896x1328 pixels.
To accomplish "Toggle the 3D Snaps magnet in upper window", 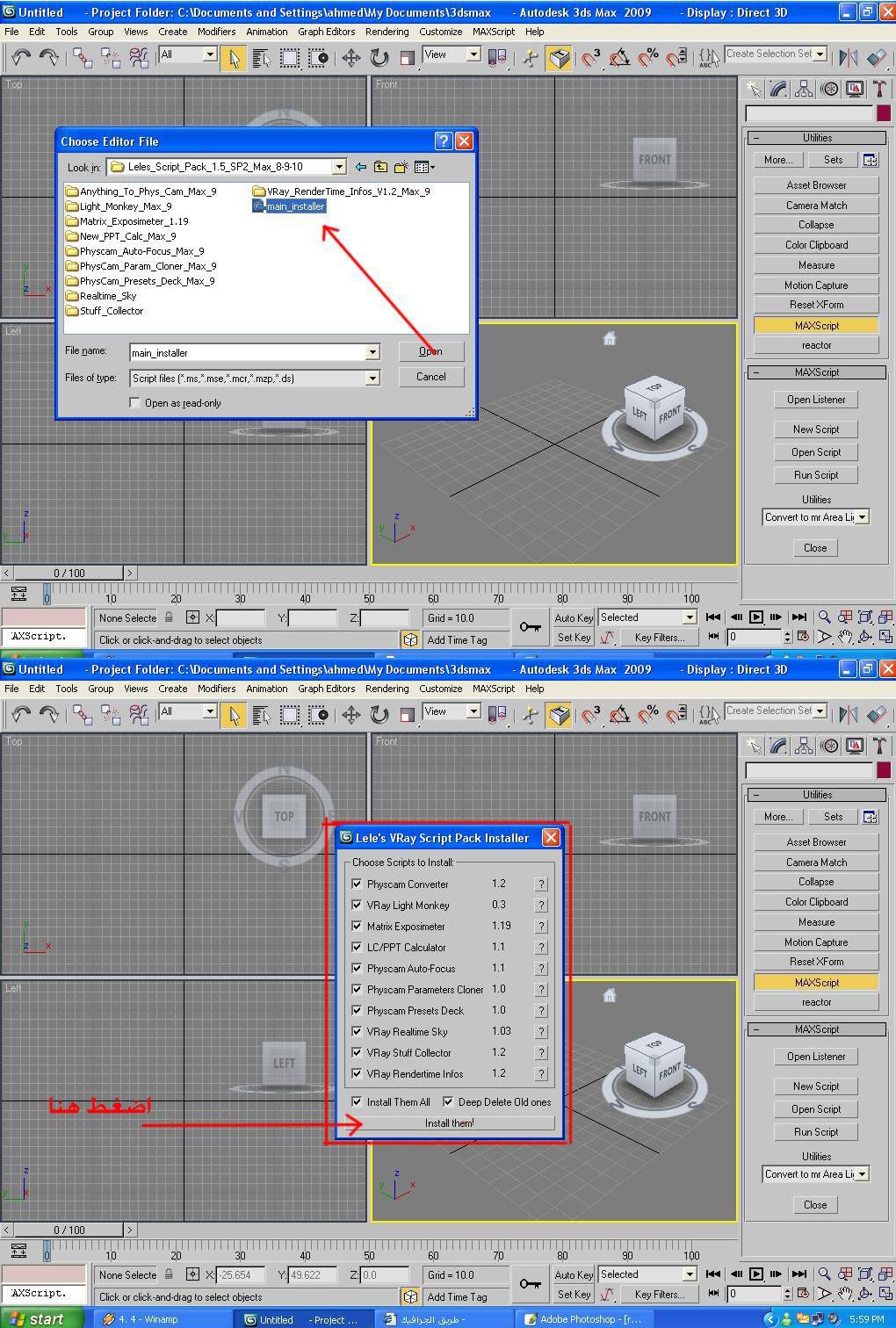I will click(592, 58).
